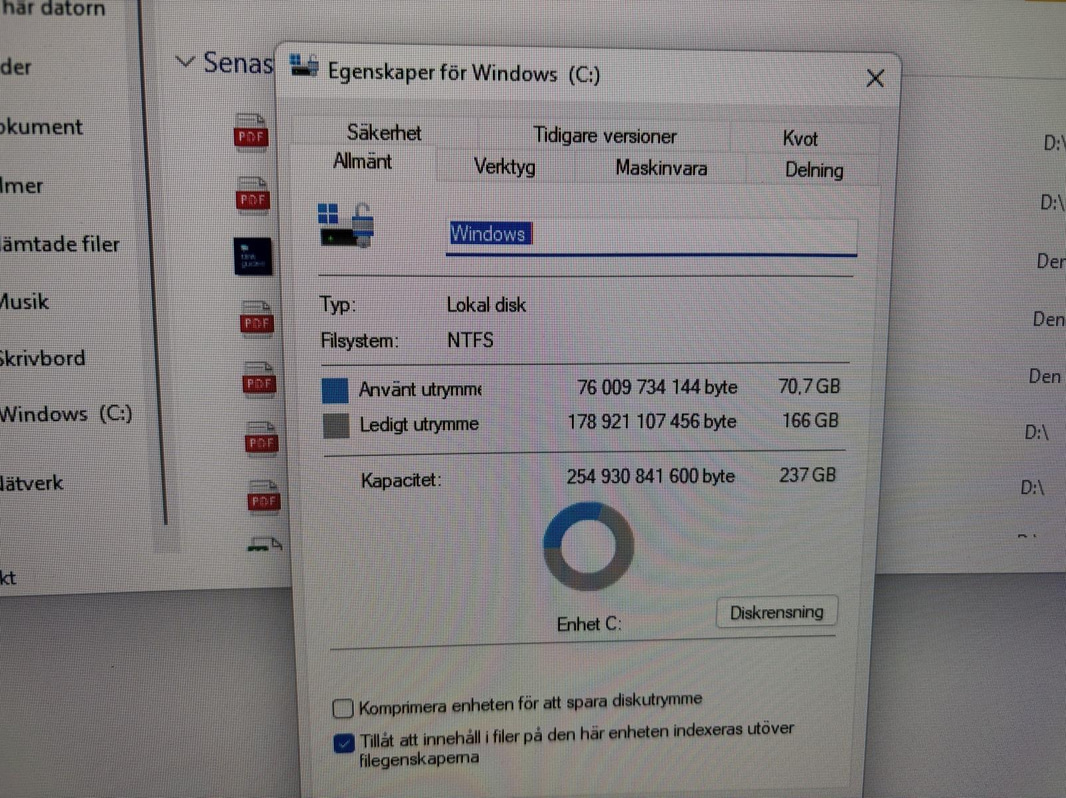Select Hämtade filer in Explorer sidebar
The image size is (1066, 798).
(60, 244)
